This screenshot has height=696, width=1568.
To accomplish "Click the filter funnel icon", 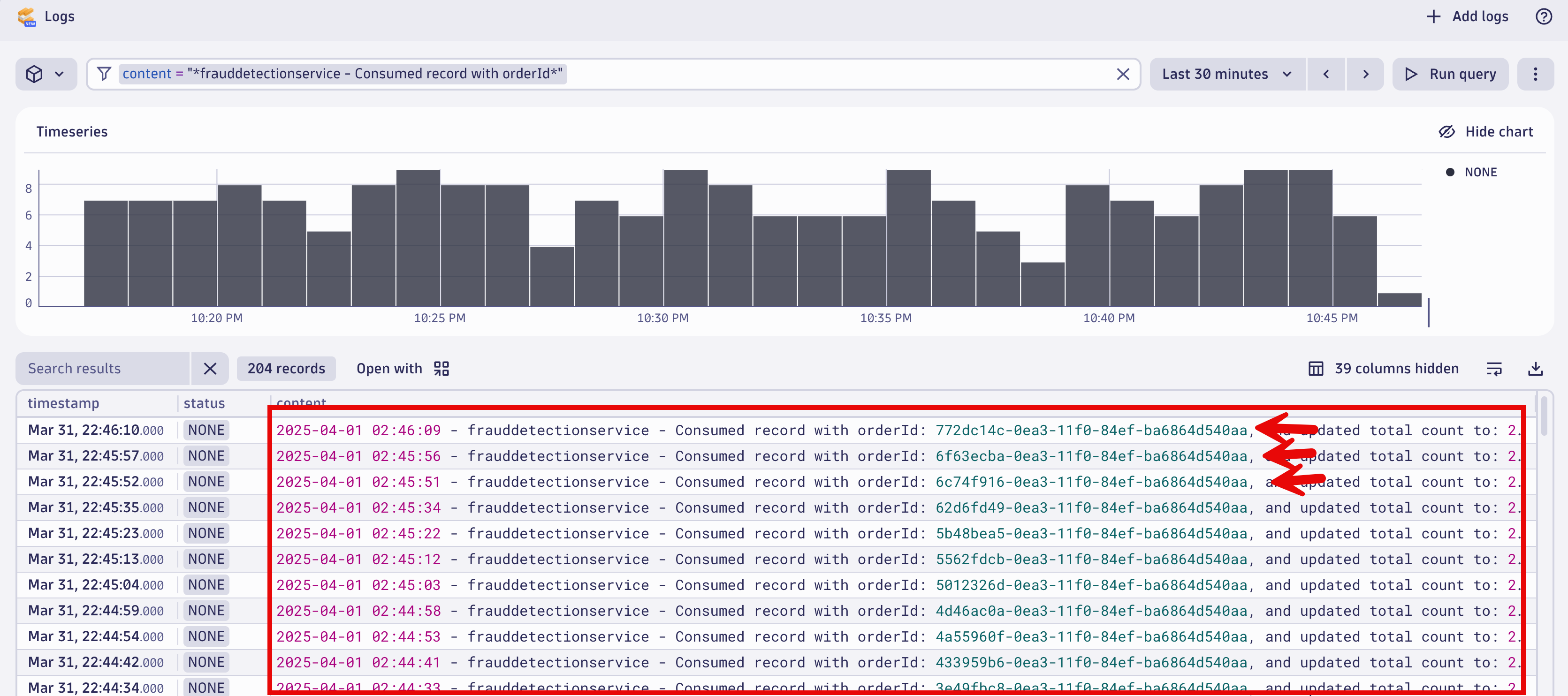I will point(104,74).
